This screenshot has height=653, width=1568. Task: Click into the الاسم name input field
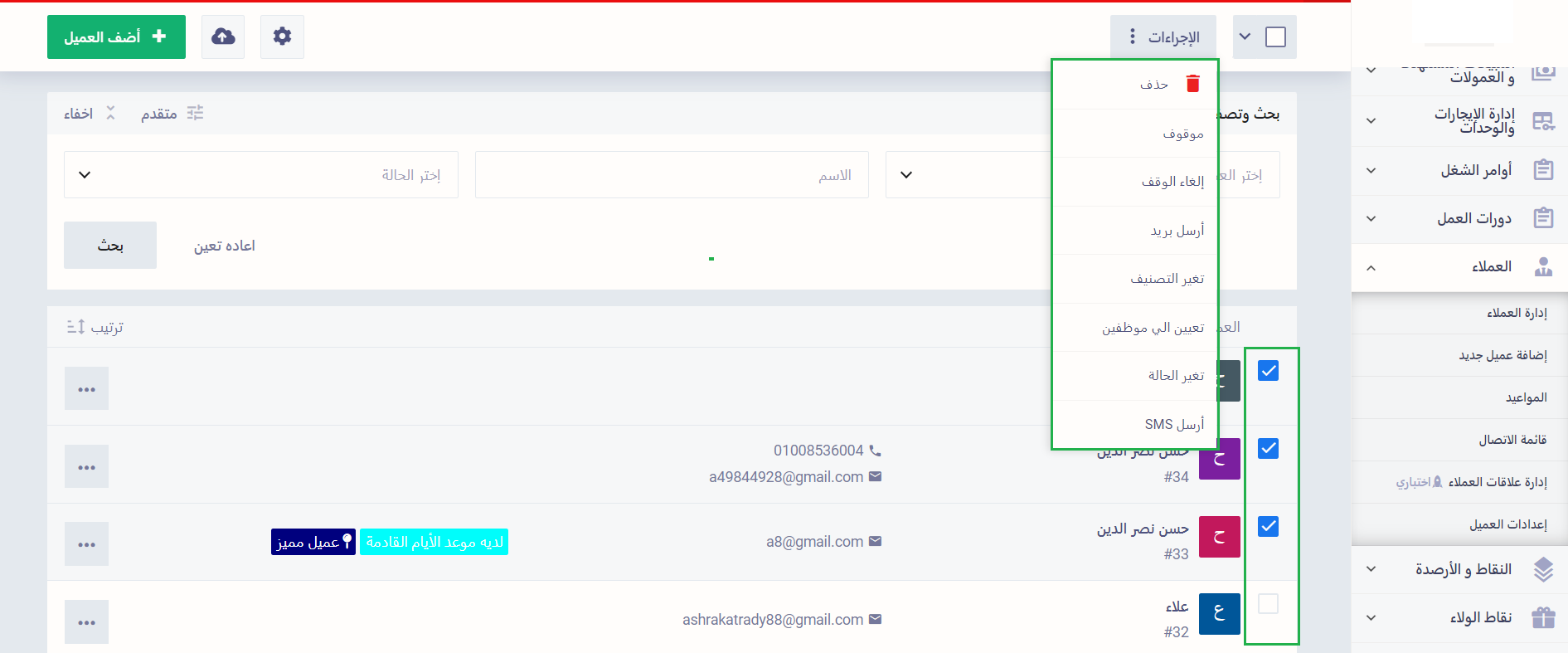click(671, 175)
